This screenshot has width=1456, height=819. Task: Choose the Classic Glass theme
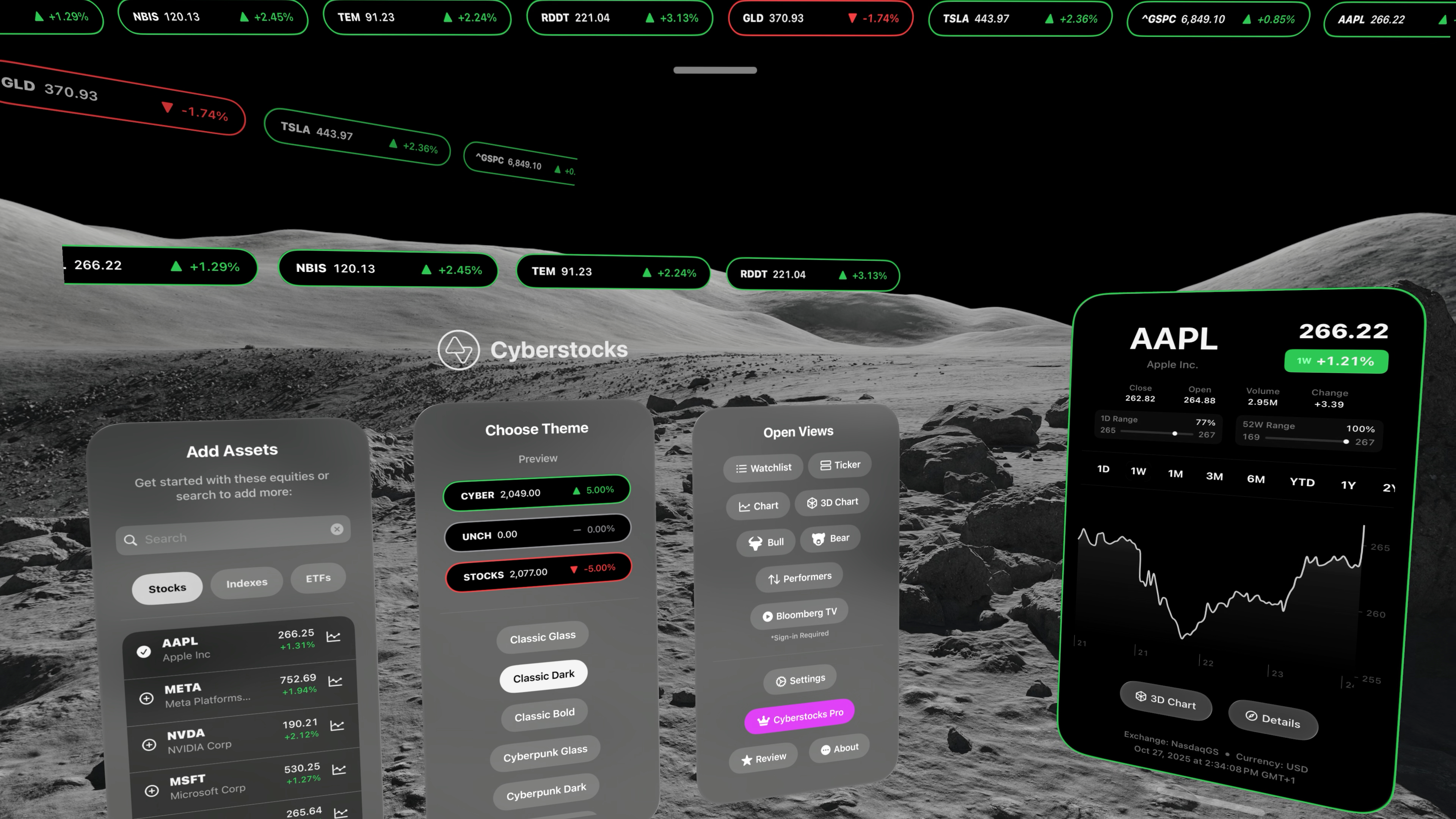[x=543, y=637]
